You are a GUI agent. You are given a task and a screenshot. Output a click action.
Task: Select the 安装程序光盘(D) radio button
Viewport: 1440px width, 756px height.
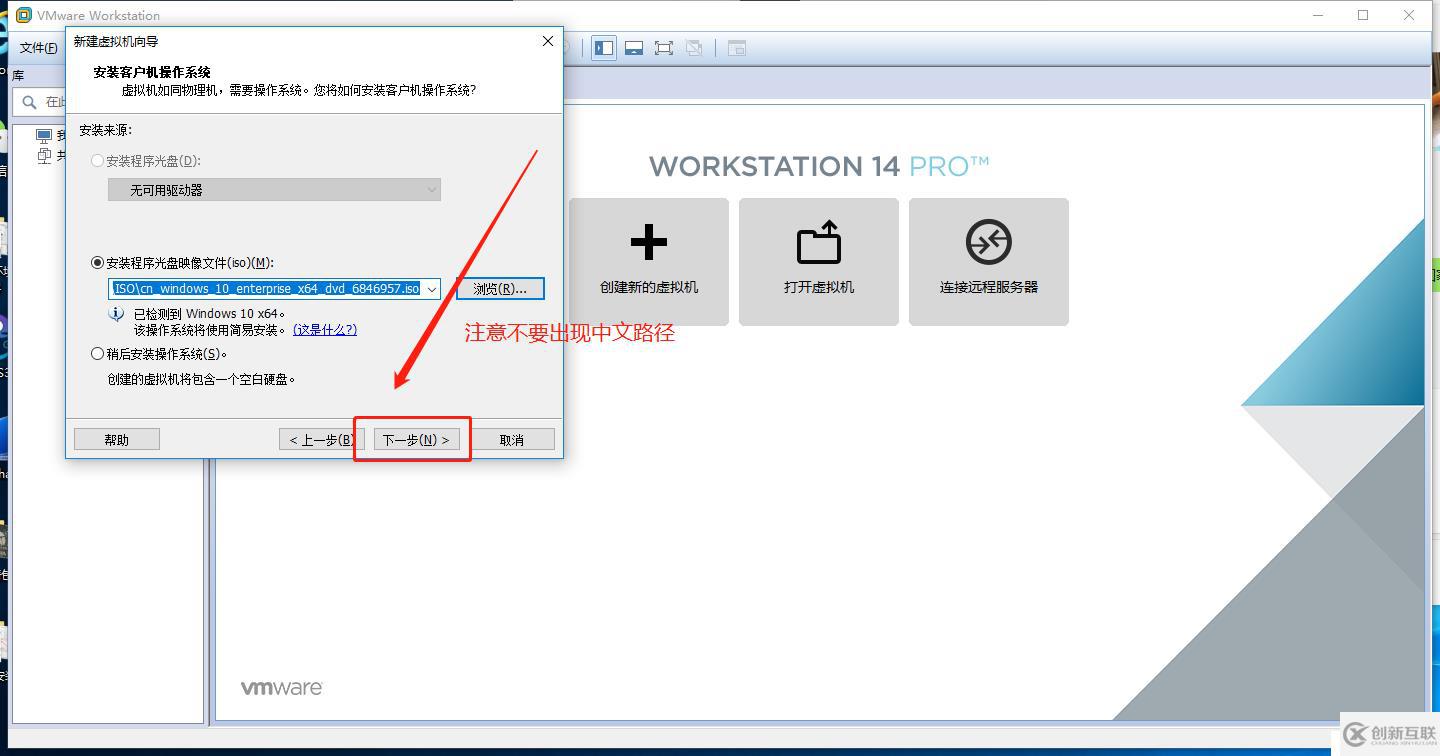tap(97, 160)
